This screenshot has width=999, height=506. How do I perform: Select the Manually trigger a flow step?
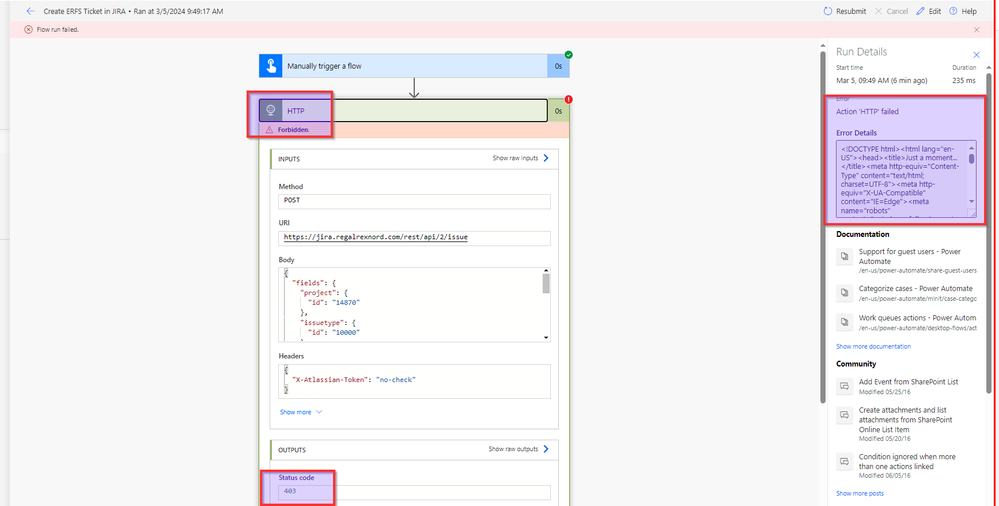point(414,66)
